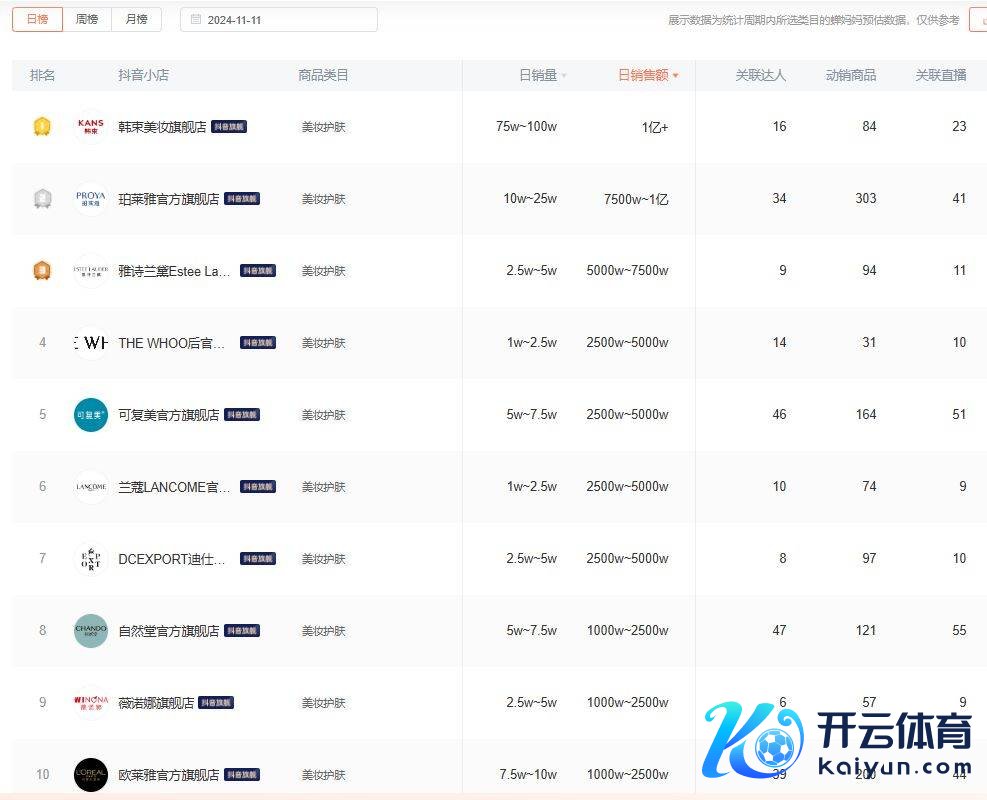This screenshot has width=987, height=800.
Task: Open the 可复美 teal shop logo
Action: click(x=91, y=415)
